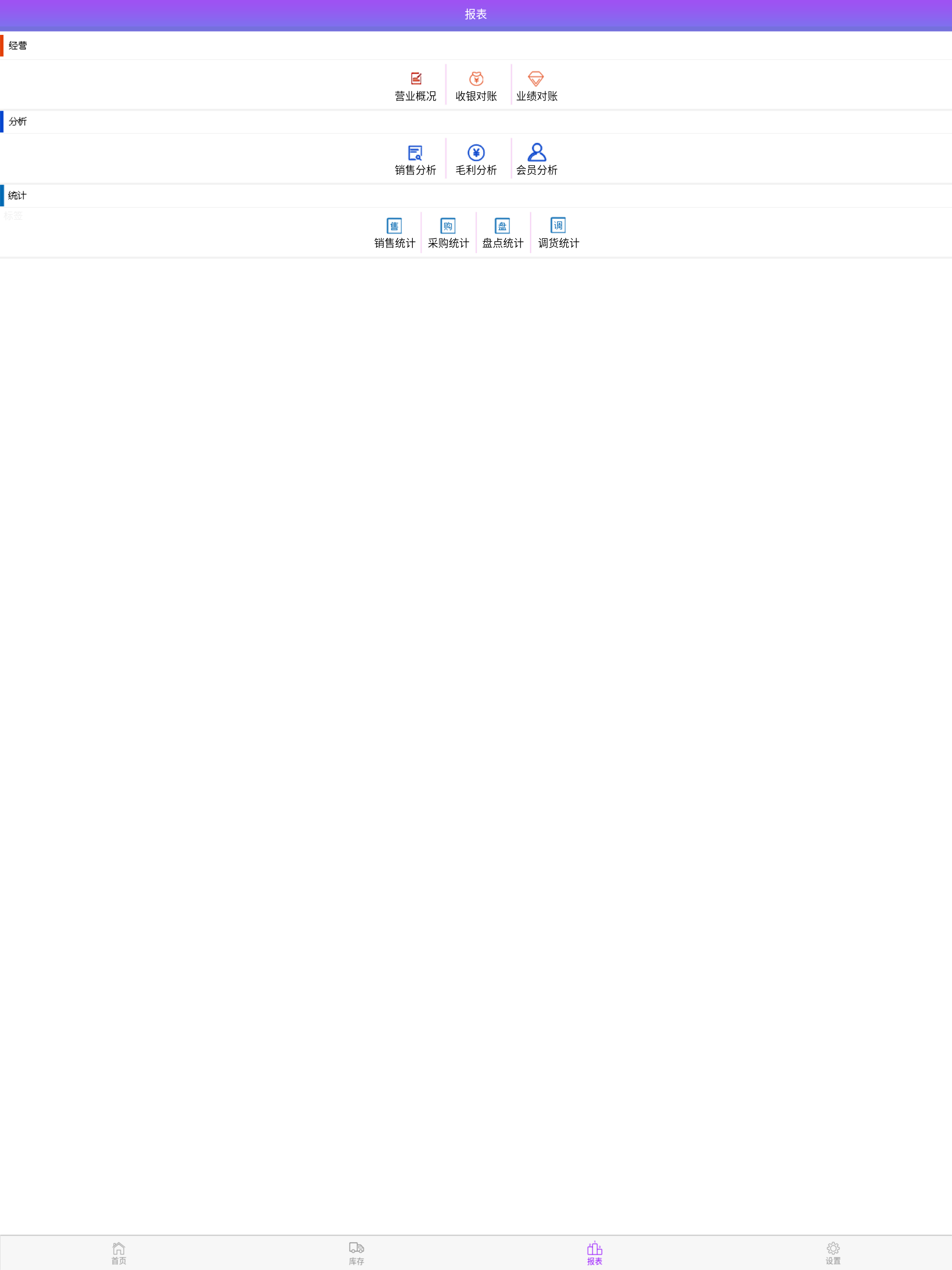This screenshot has height=1270, width=952.
Task: Click the 盘点统计 label
Action: [503, 244]
